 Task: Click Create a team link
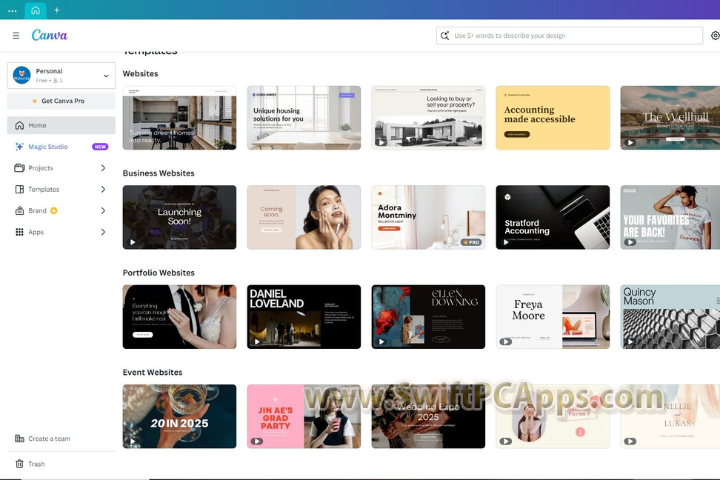point(49,439)
